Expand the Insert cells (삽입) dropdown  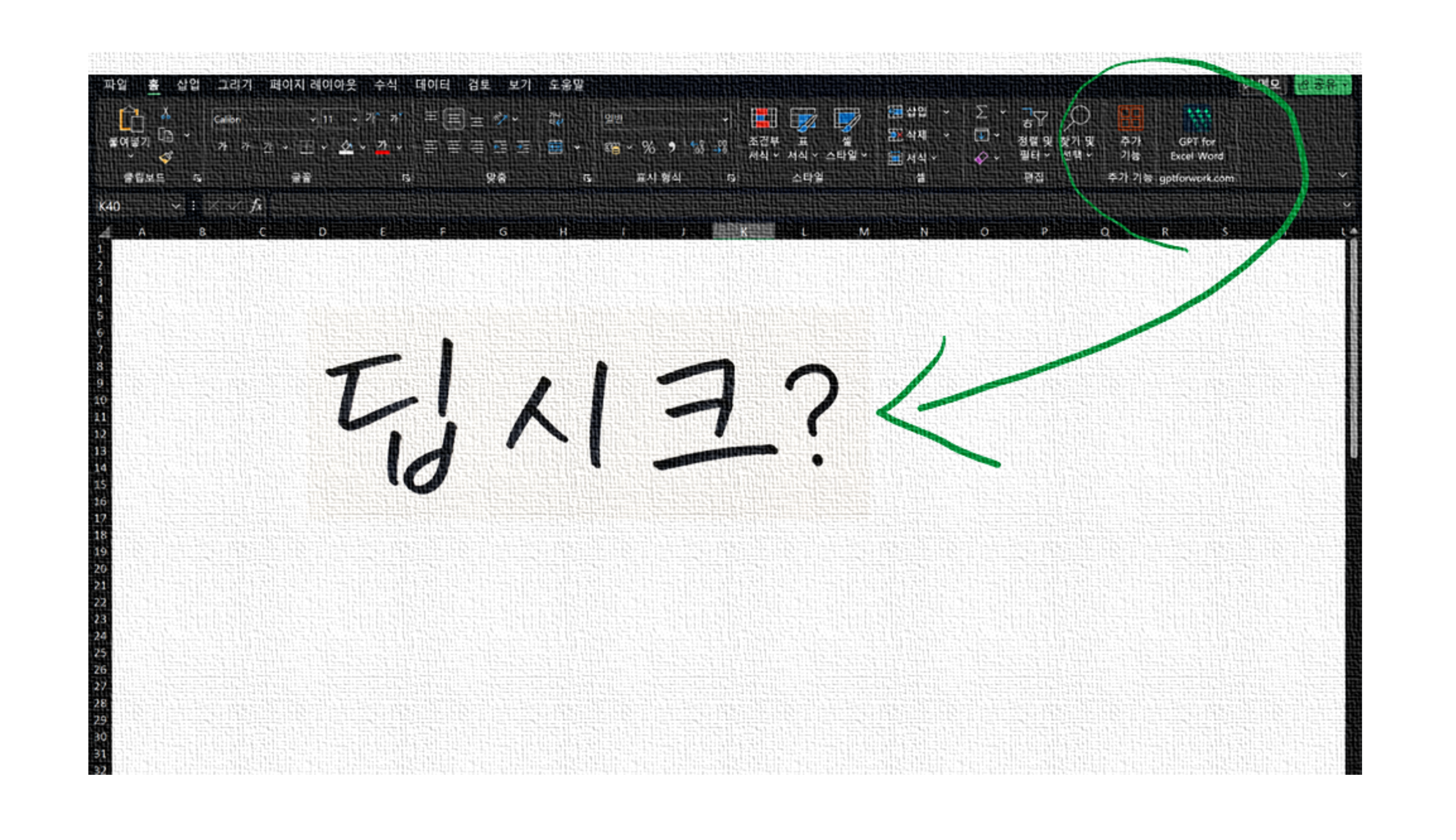click(946, 112)
